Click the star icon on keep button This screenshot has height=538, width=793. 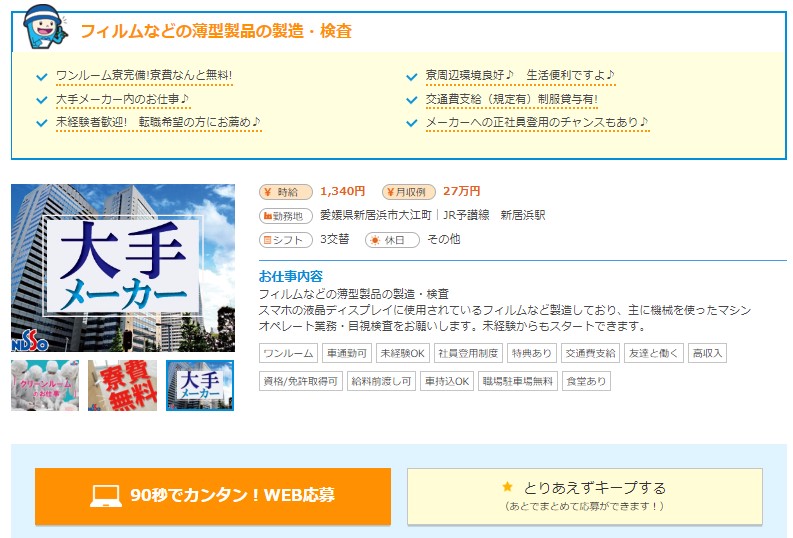coord(507,487)
